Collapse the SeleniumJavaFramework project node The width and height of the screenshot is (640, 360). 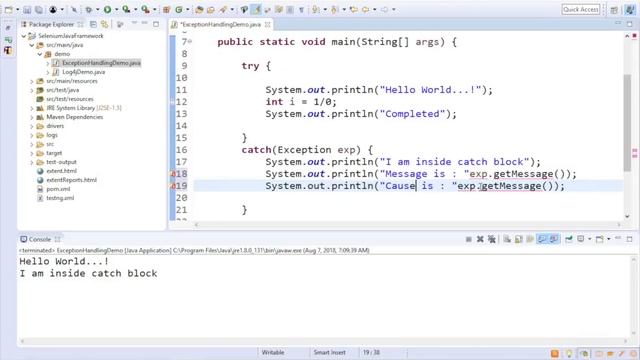point(24,36)
